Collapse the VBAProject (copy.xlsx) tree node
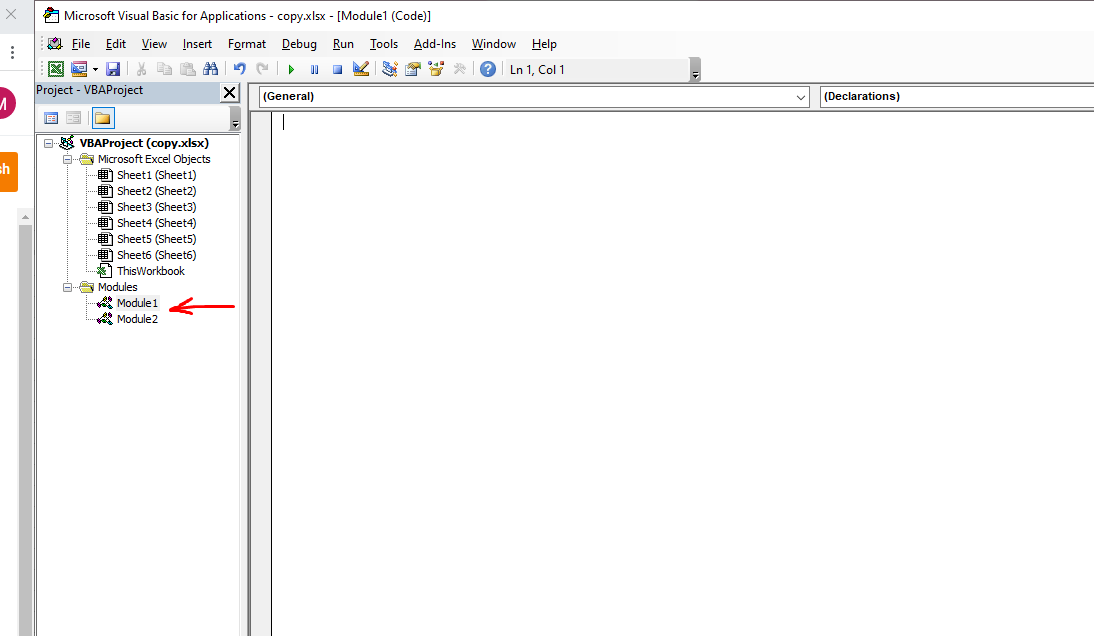This screenshot has height=636, width=1094. 48,143
